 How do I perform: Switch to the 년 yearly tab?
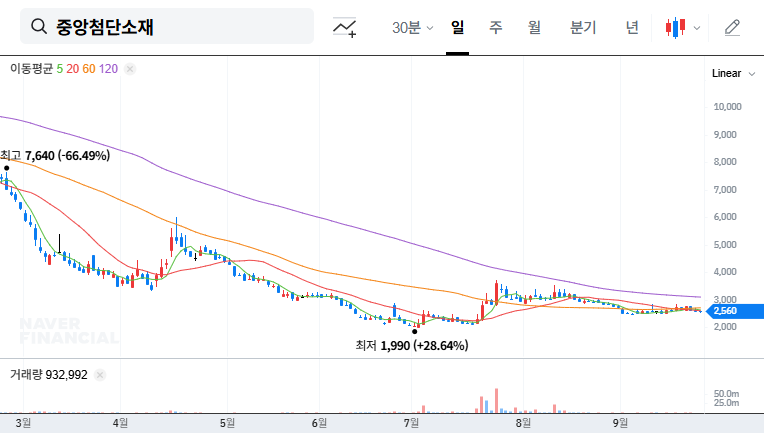pos(632,27)
